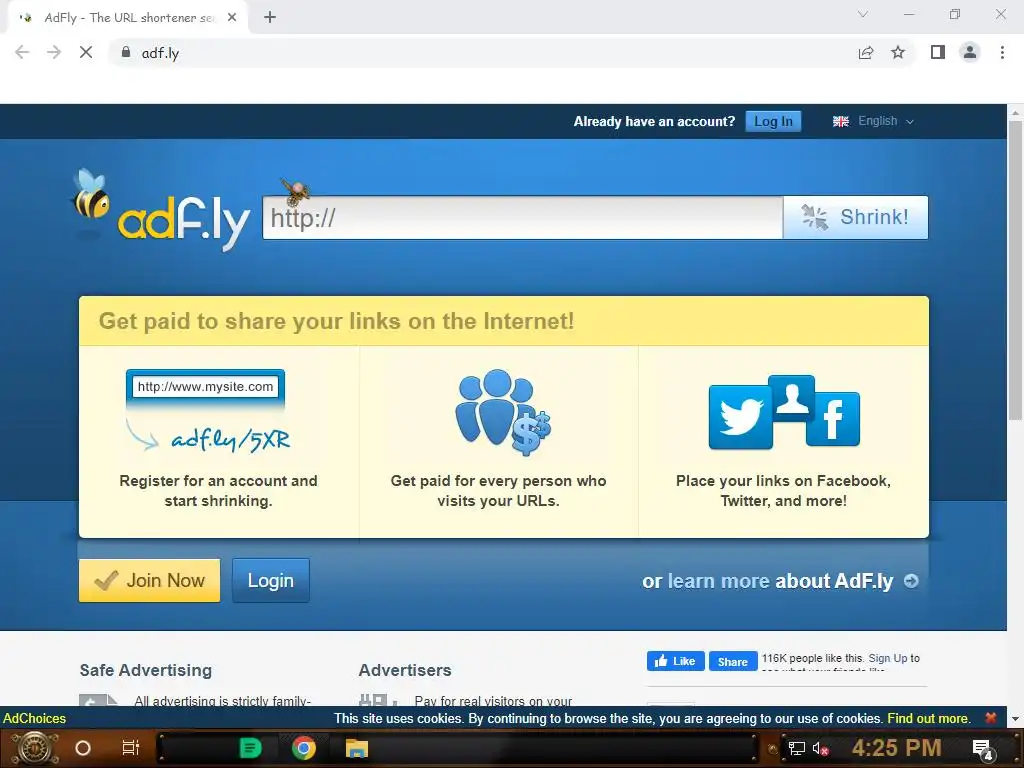Screen dimensions: 1024x768
Task: Open a new tab with plus button
Action: pyautogui.click(x=270, y=18)
